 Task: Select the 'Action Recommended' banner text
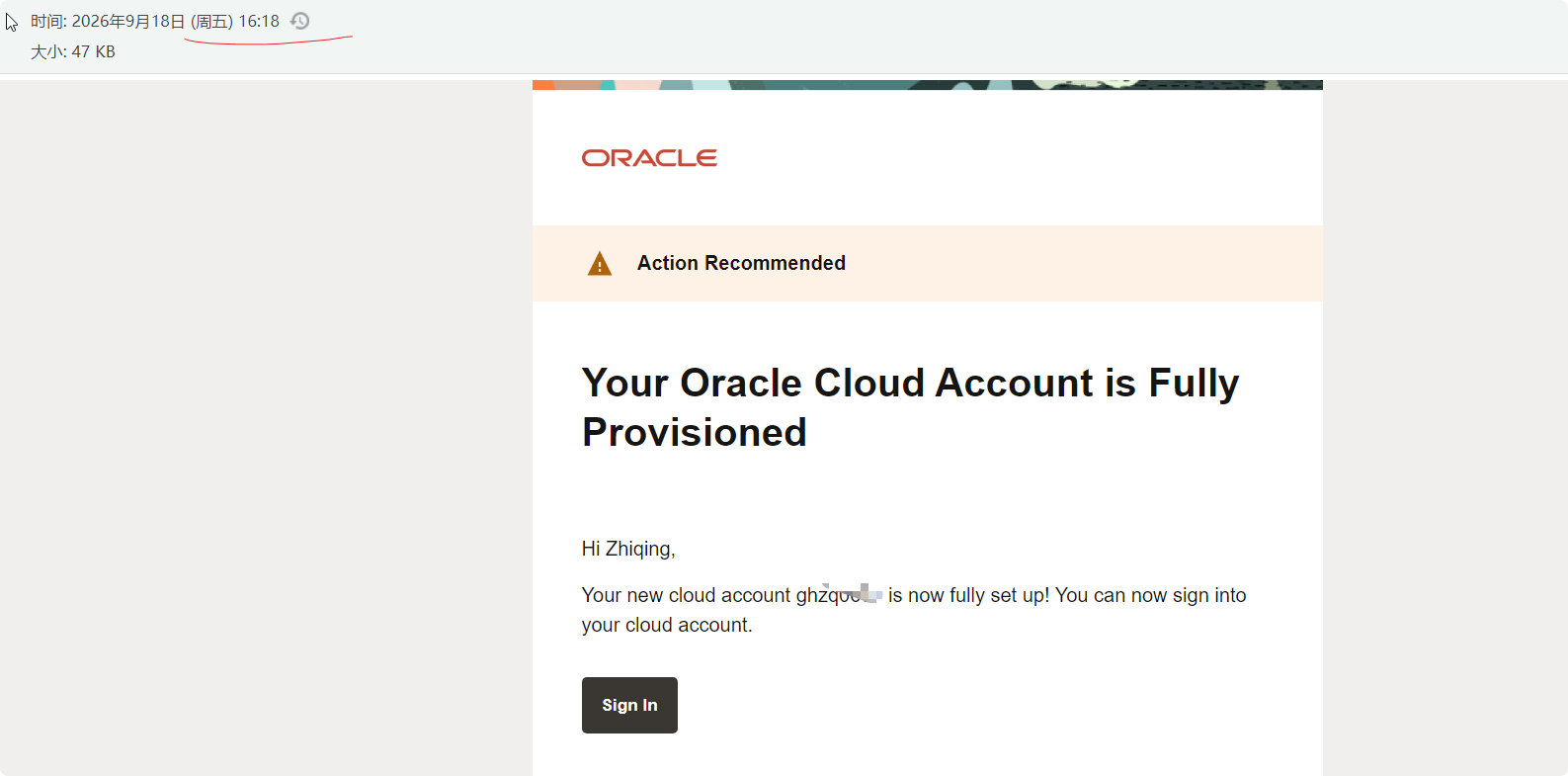741,263
